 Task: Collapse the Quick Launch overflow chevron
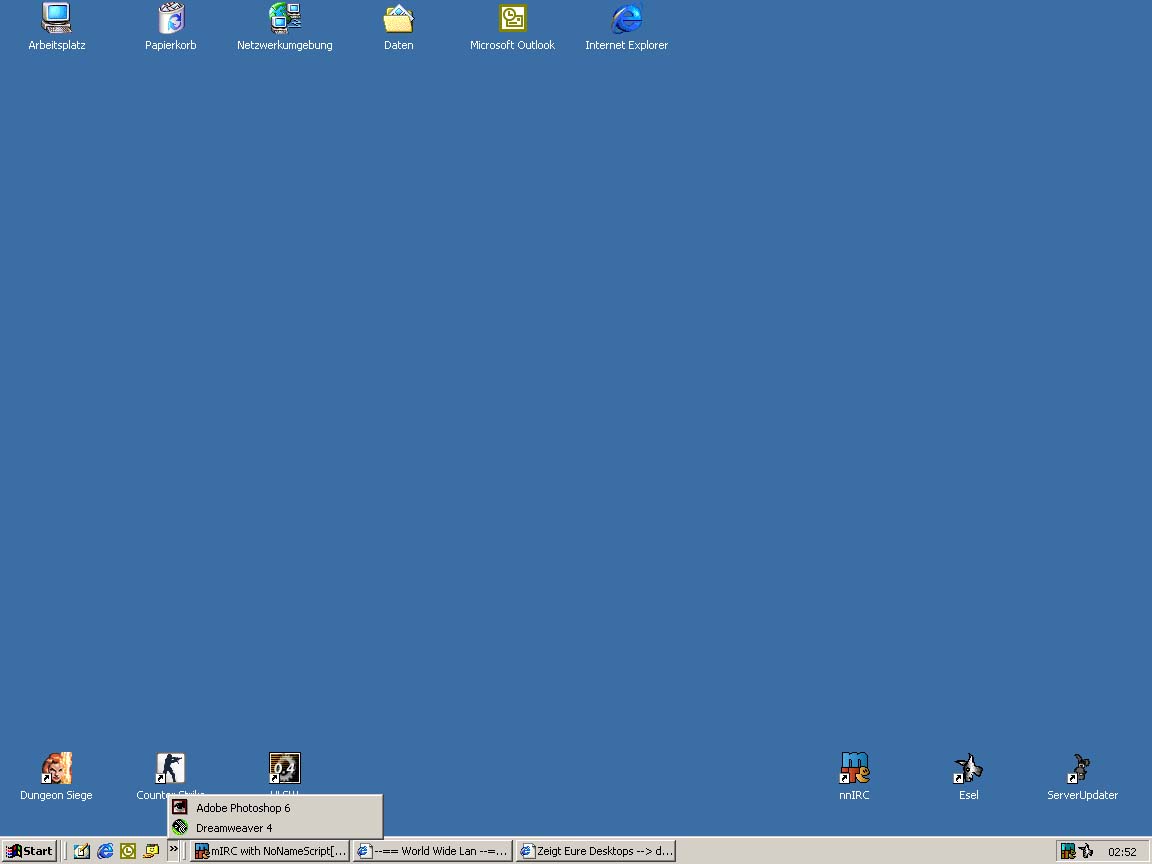pyautogui.click(x=173, y=850)
